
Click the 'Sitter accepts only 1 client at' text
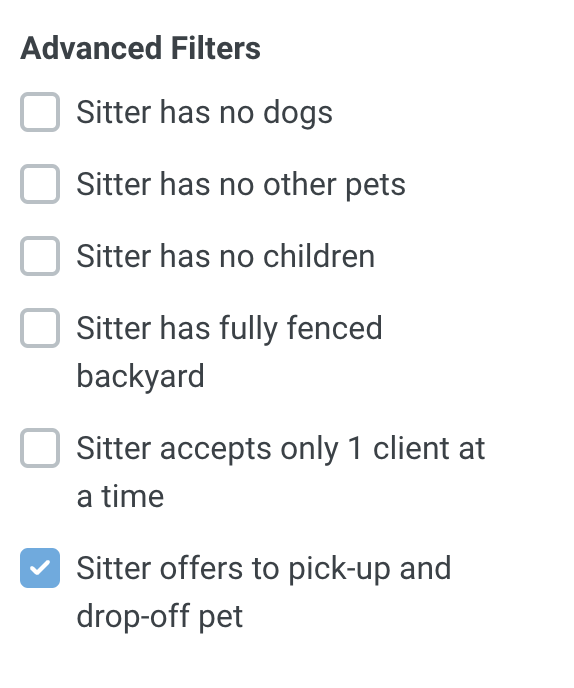(x=281, y=449)
